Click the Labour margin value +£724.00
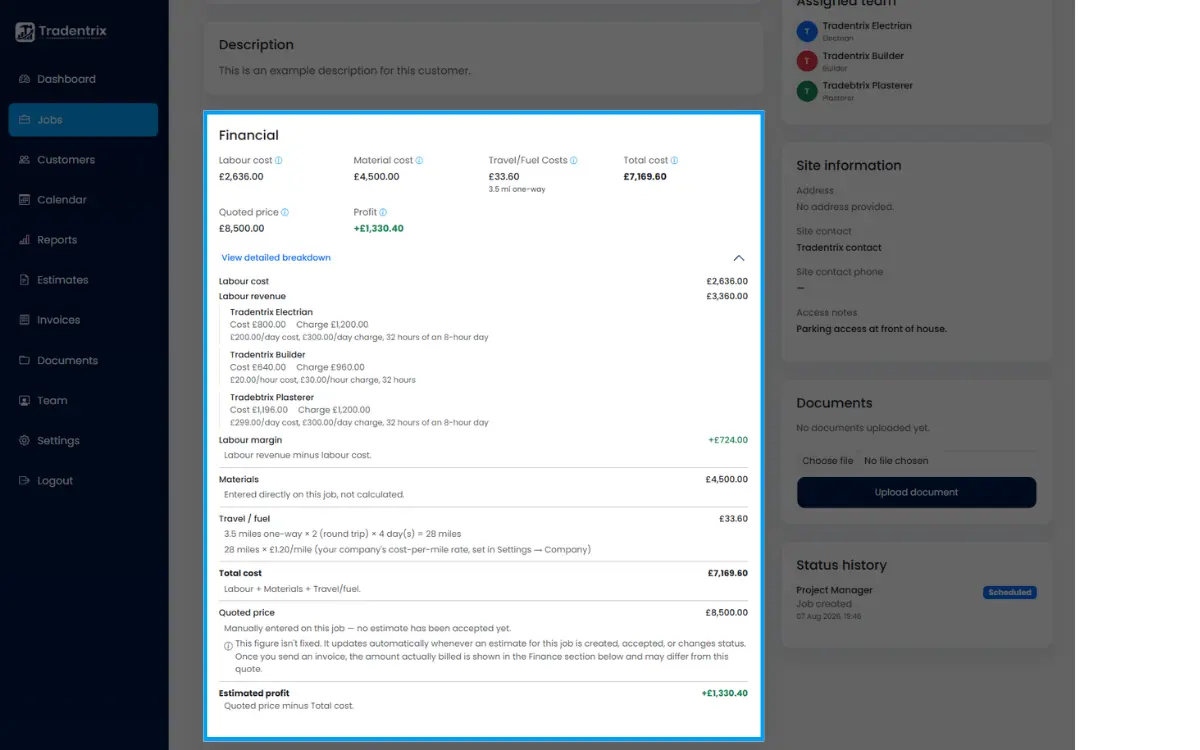The image size is (1200, 750). (x=728, y=440)
